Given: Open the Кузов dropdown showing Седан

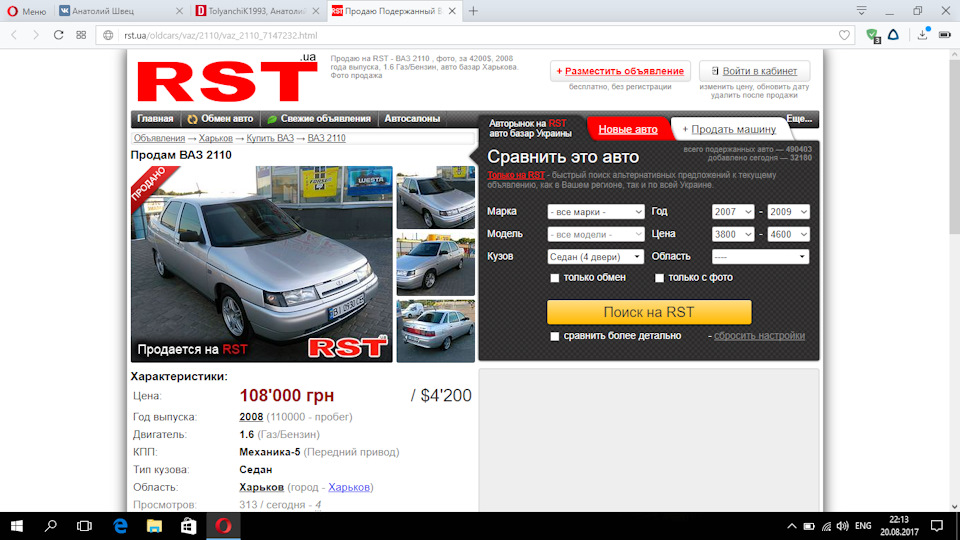Looking at the screenshot, I should [x=596, y=257].
